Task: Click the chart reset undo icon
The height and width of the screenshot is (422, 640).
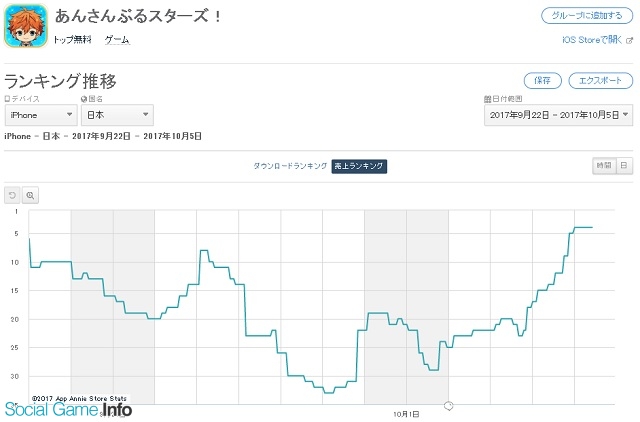Action: (x=13, y=196)
